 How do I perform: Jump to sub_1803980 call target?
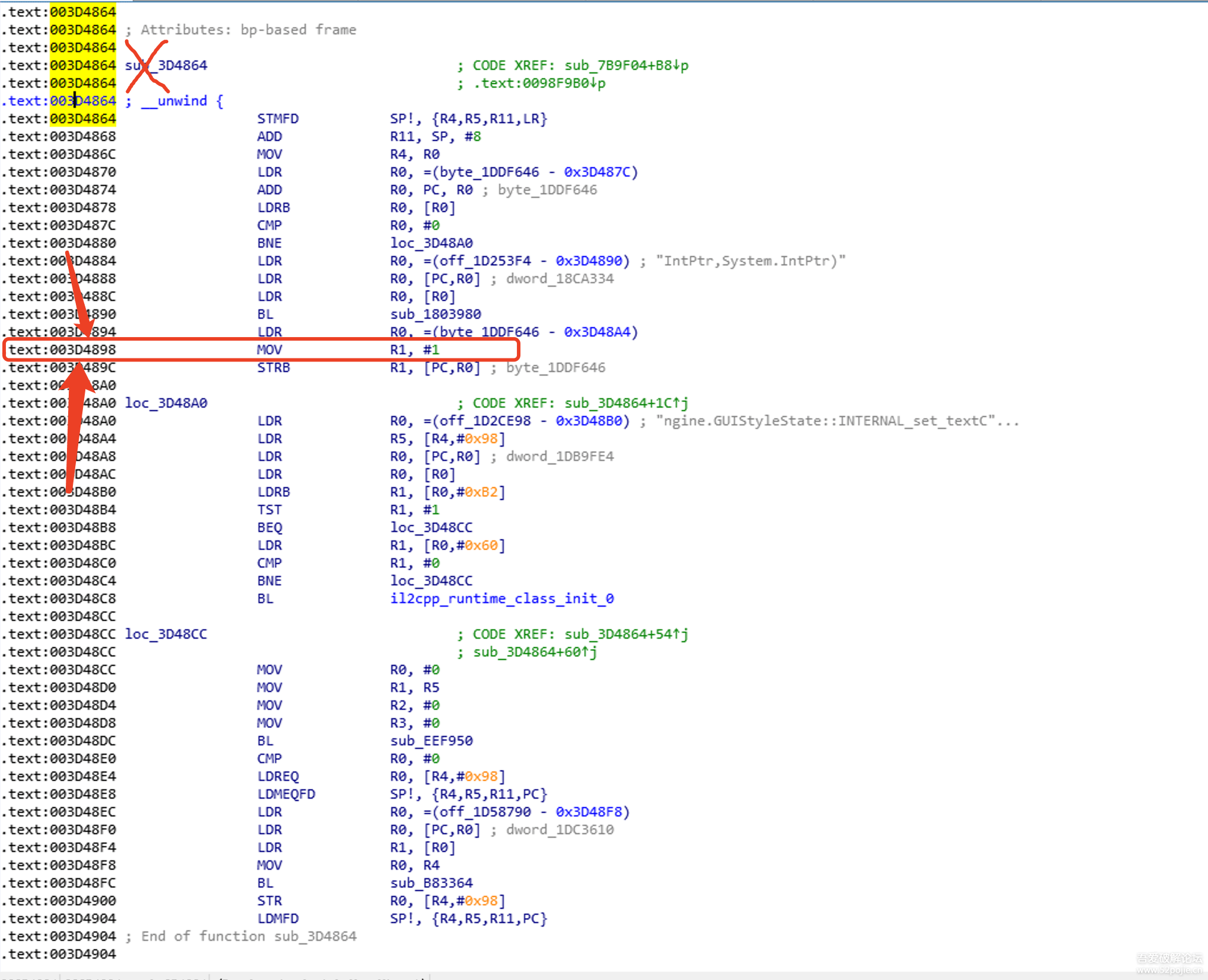tap(435, 314)
